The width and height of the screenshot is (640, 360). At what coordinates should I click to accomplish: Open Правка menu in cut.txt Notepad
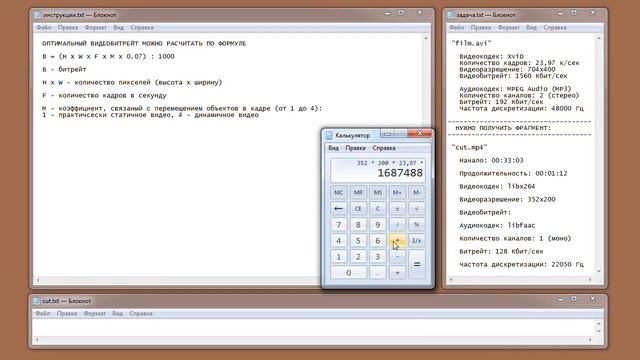[67, 314]
